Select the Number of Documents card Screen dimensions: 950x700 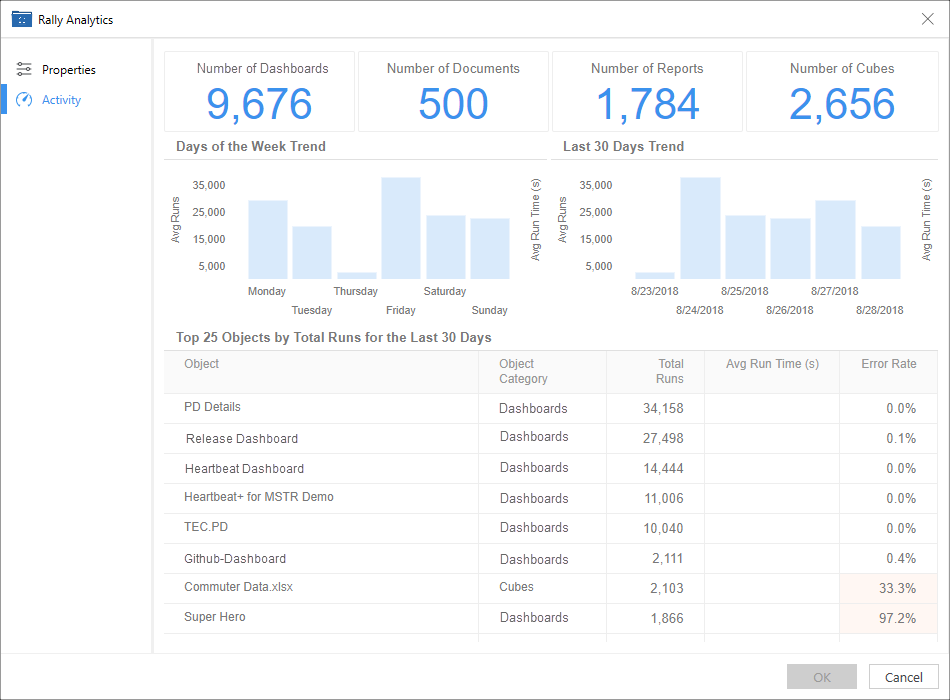453,92
